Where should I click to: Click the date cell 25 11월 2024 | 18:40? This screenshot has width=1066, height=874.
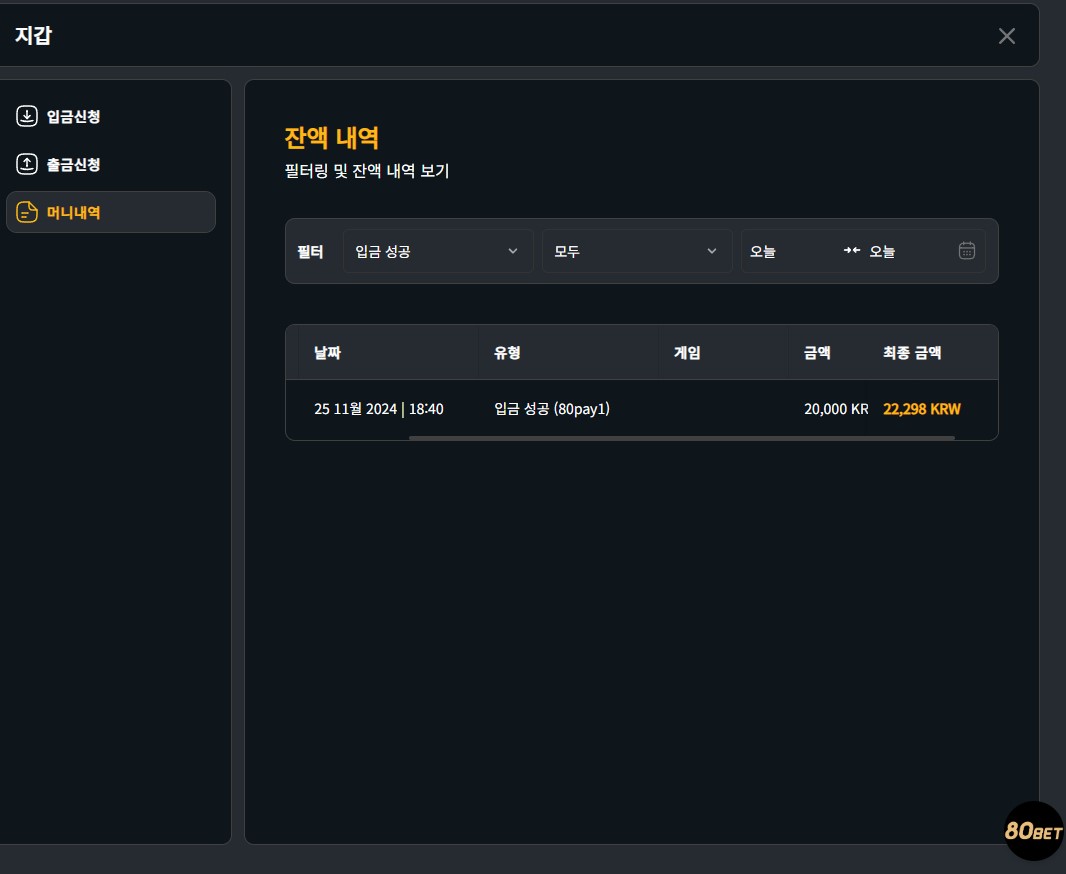tap(379, 409)
